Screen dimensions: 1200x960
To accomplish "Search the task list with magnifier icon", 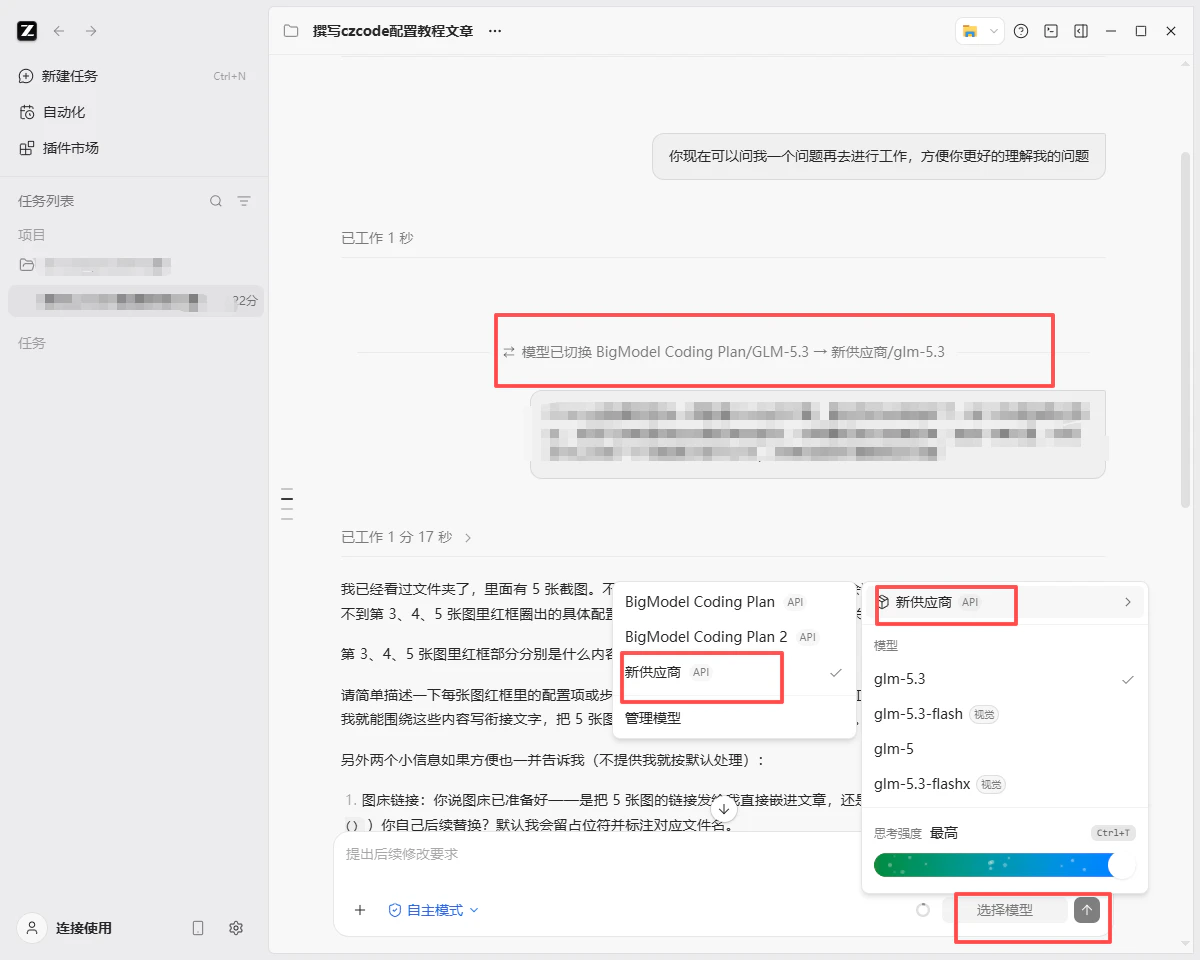I will coord(216,201).
